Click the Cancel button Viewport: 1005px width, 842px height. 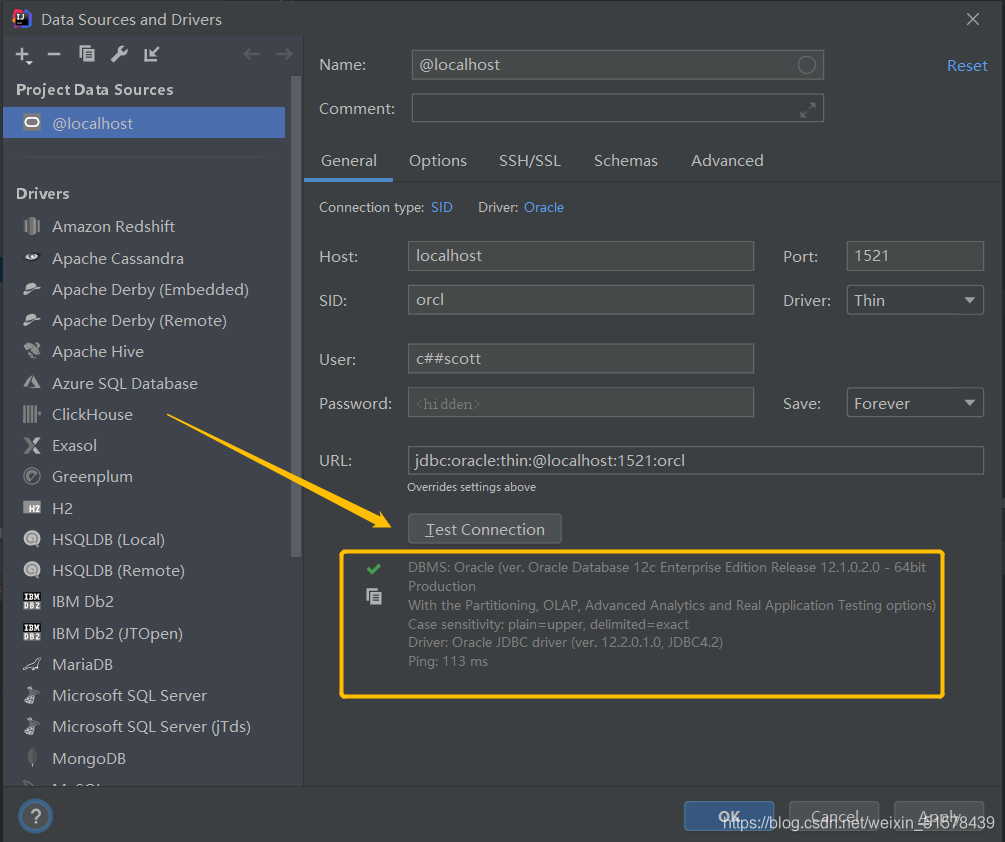(834, 816)
